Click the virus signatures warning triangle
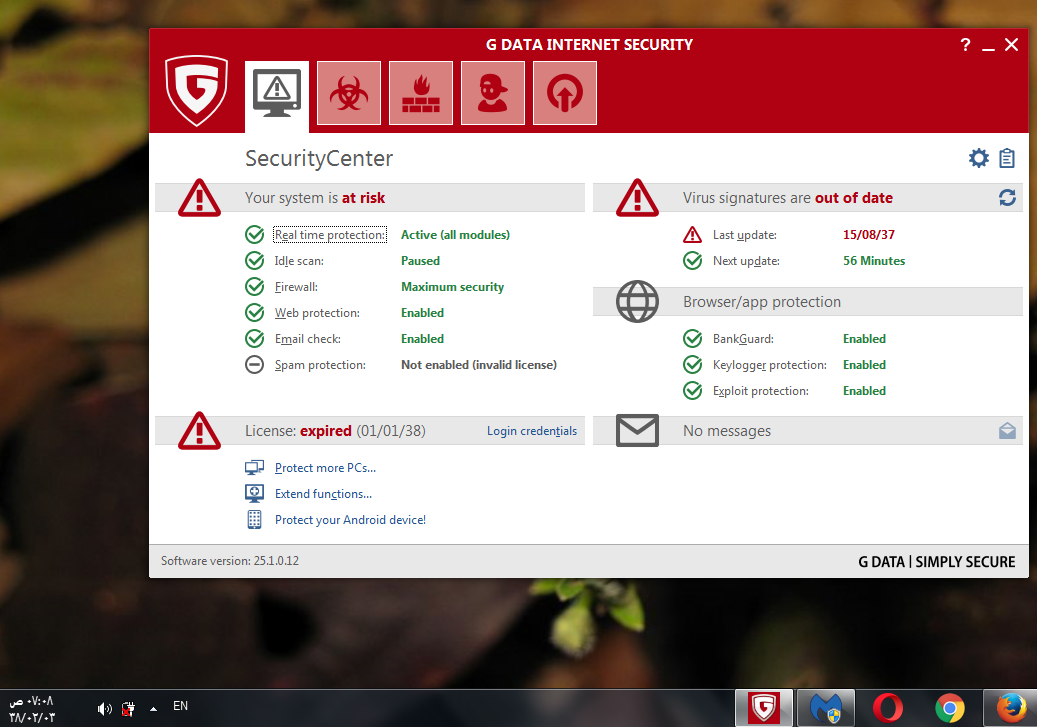Viewport: 1037px width, 727px height. point(637,197)
